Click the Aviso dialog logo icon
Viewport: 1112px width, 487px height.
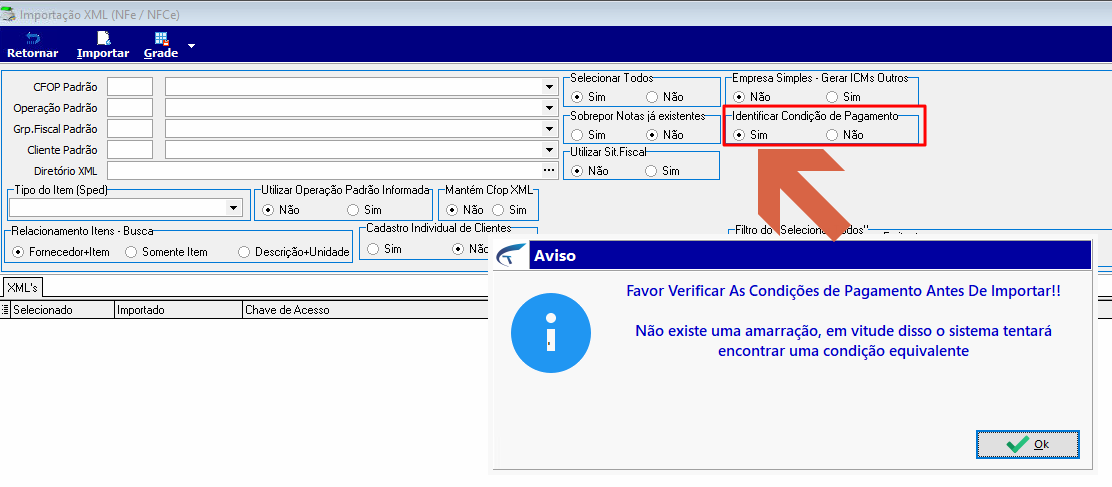click(511, 255)
